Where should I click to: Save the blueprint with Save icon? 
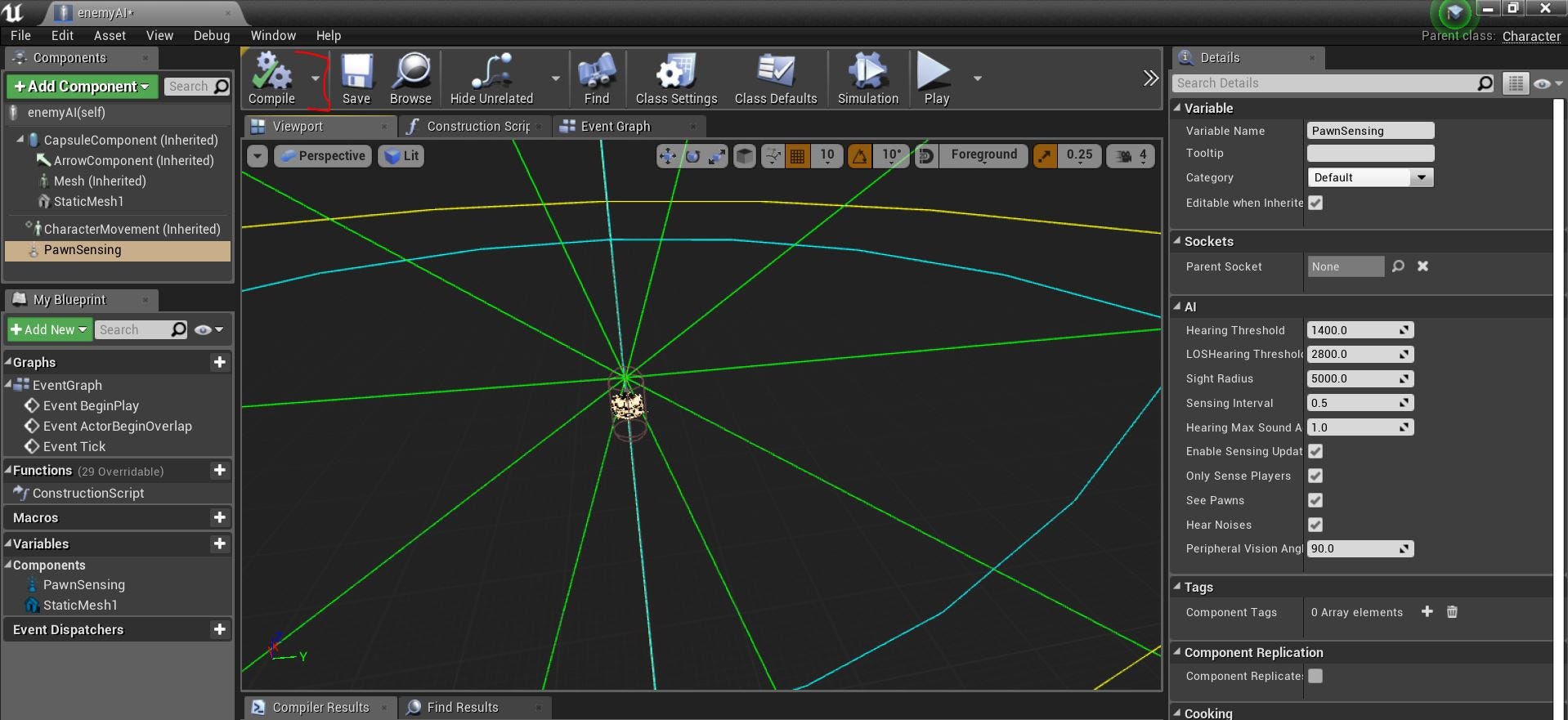pos(356,78)
